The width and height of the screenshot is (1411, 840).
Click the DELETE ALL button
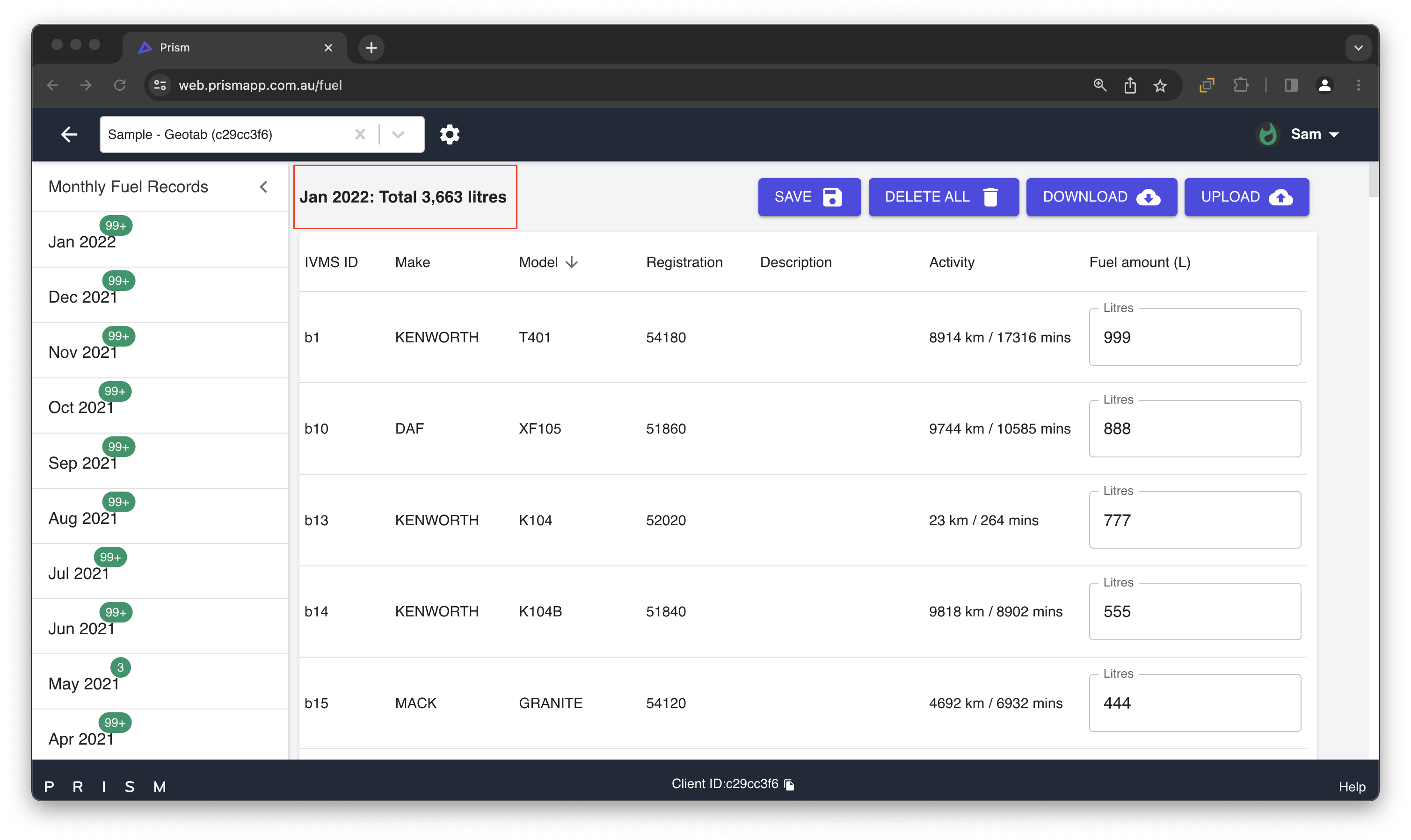click(x=943, y=197)
